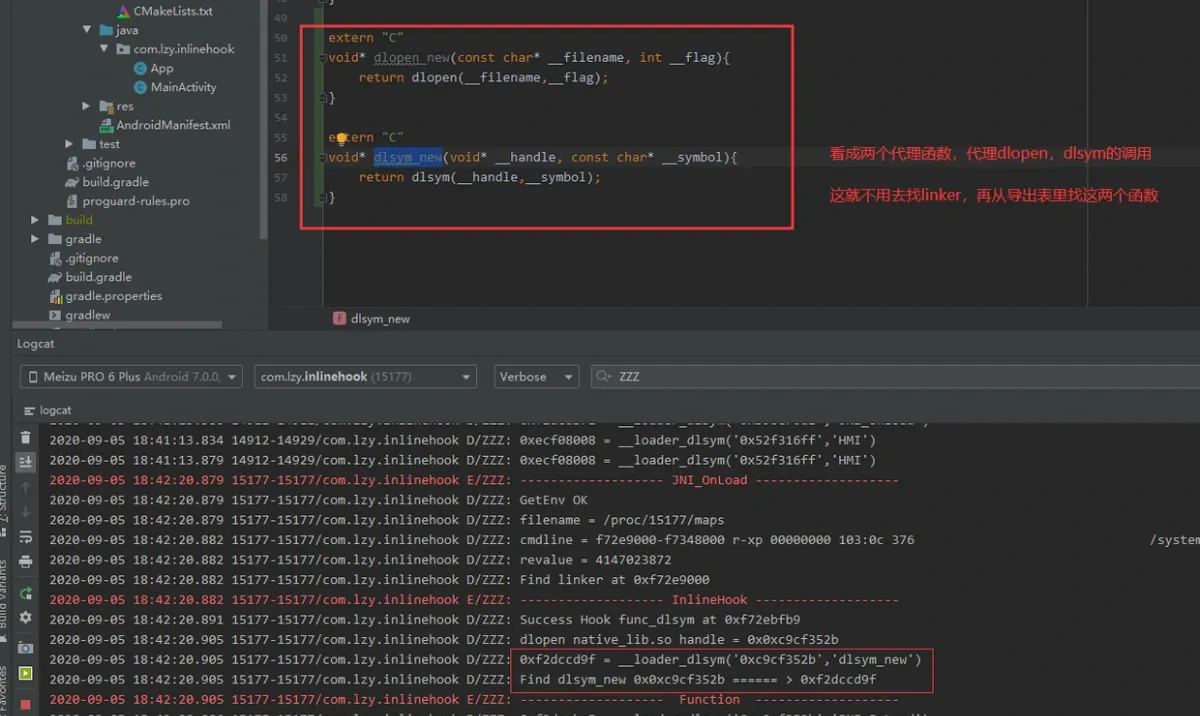Select .gitignore directly below gradle folder

pyautogui.click(x=92, y=258)
